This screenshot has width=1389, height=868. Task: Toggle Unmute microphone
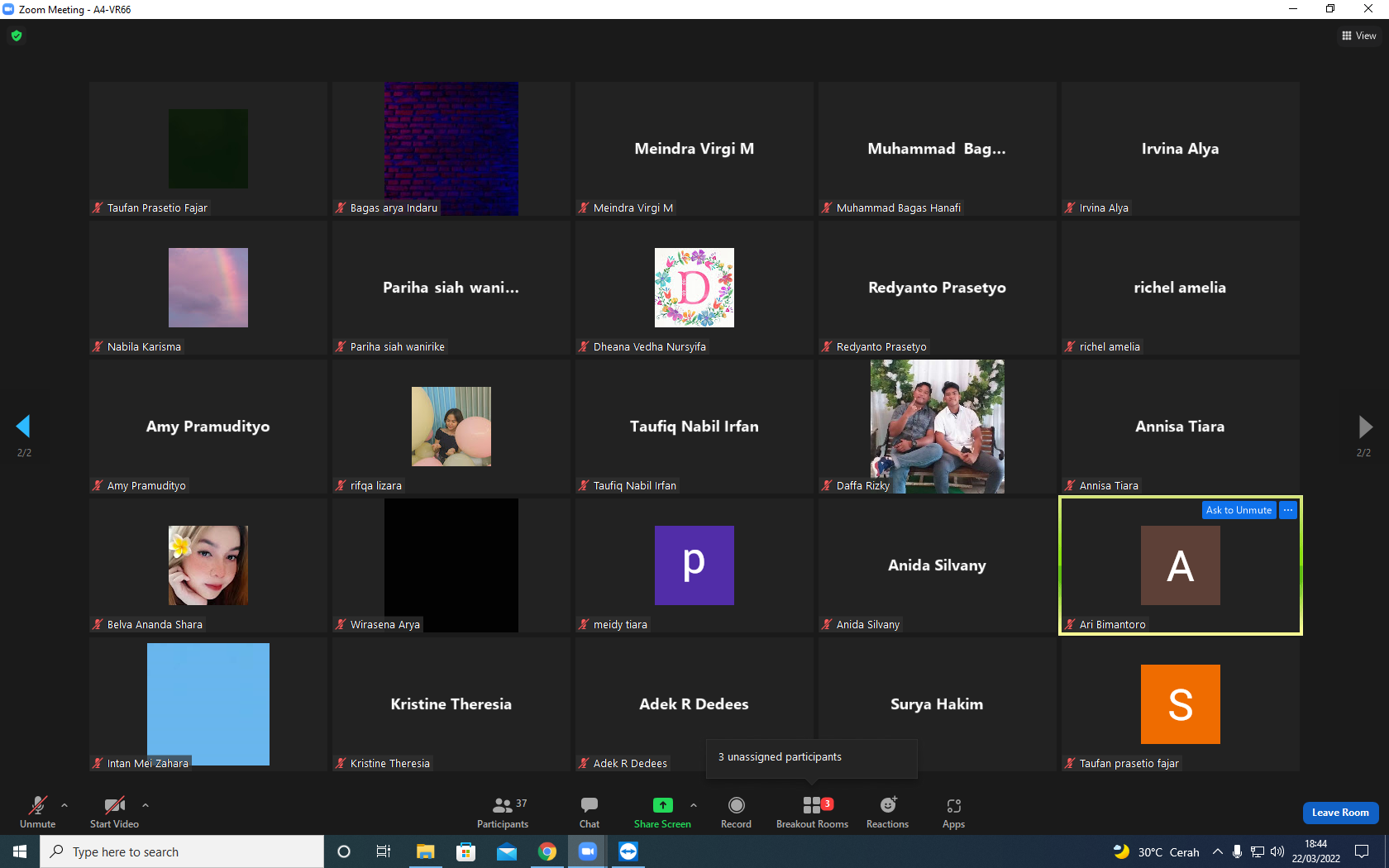37,812
